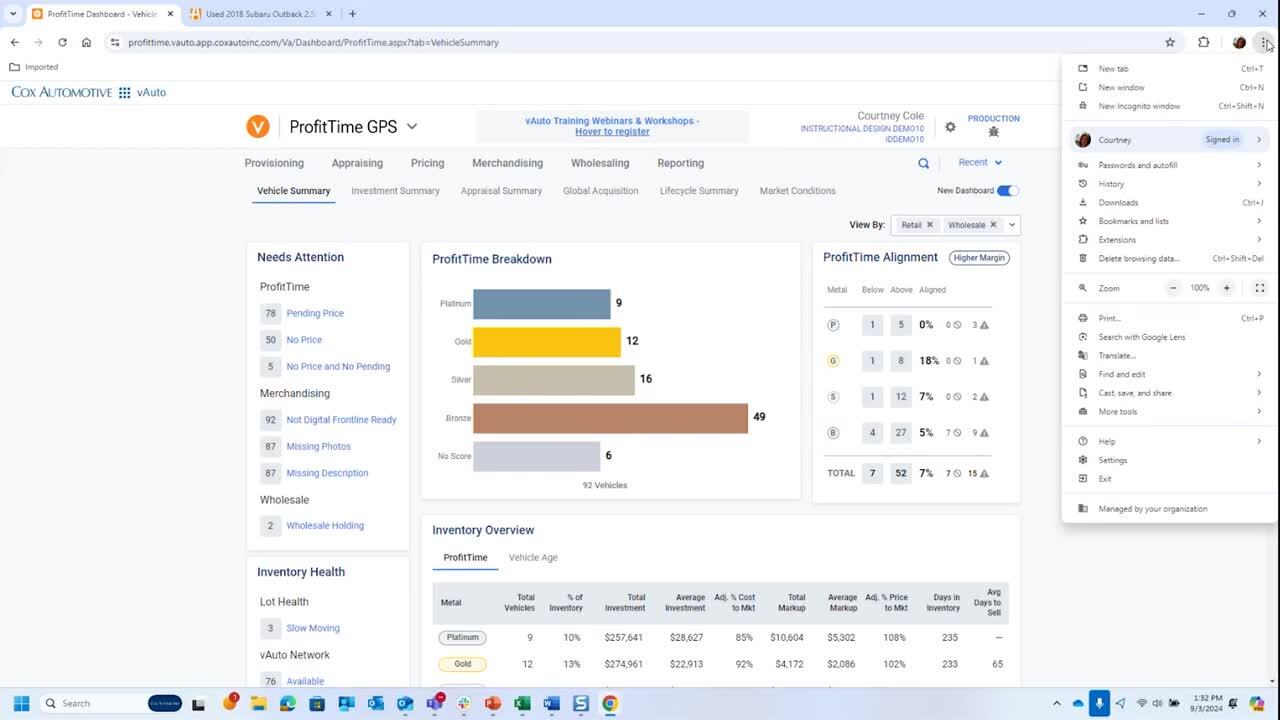Click the Higher Margin button
The image size is (1280, 720).
tap(979, 258)
